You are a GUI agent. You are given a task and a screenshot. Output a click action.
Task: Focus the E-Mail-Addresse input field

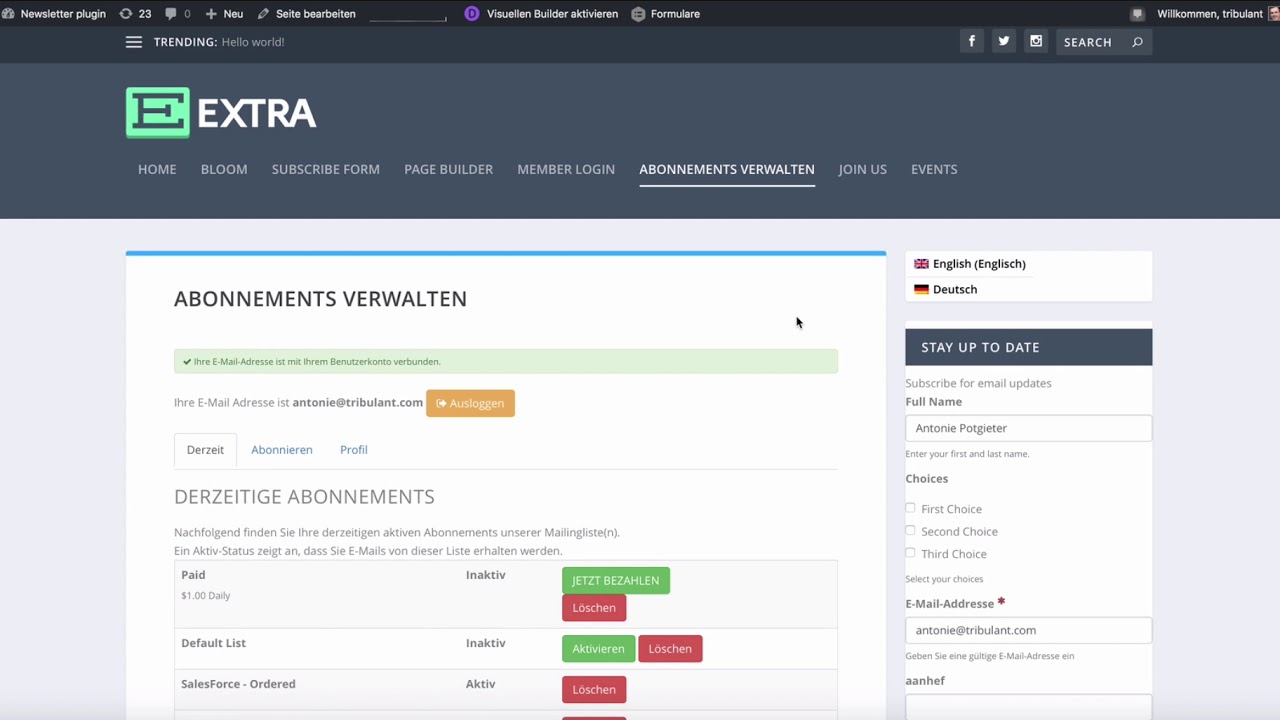[x=1029, y=630]
